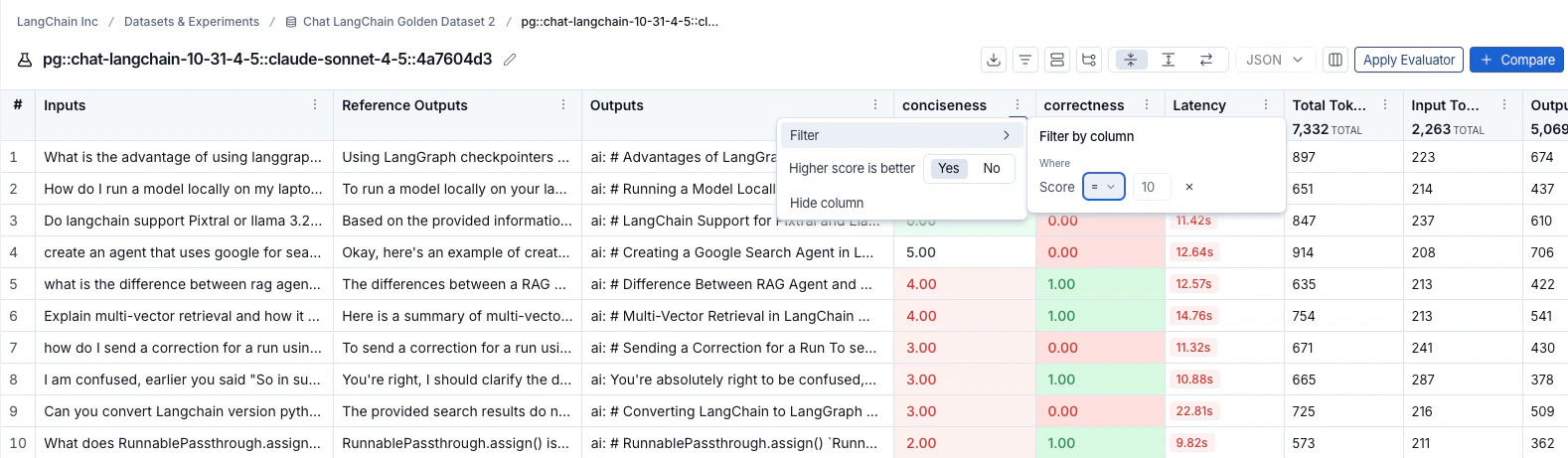Select the compact row height icon
Screen dimensions: 1568x458
1130,60
